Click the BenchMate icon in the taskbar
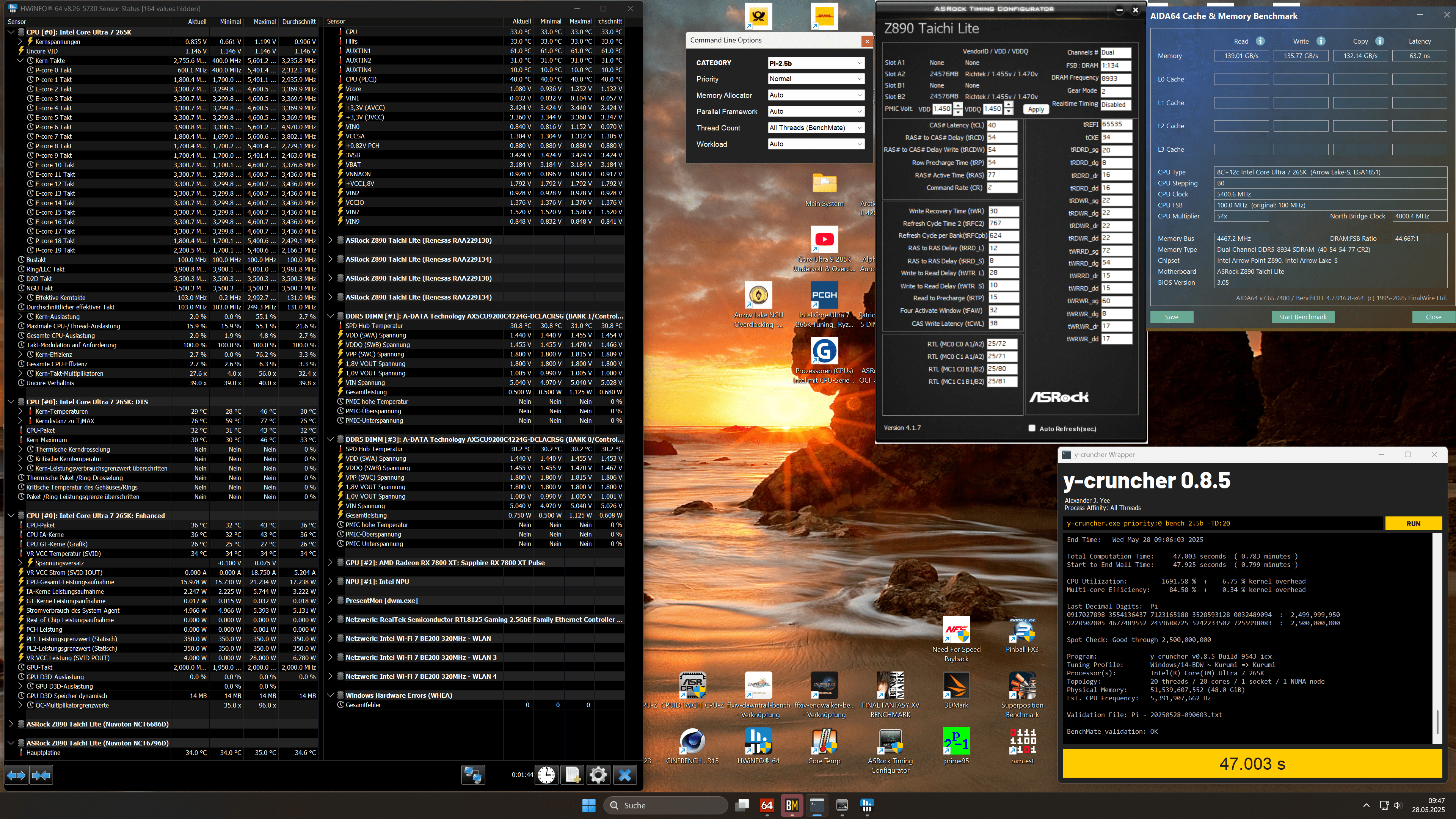 (791, 805)
